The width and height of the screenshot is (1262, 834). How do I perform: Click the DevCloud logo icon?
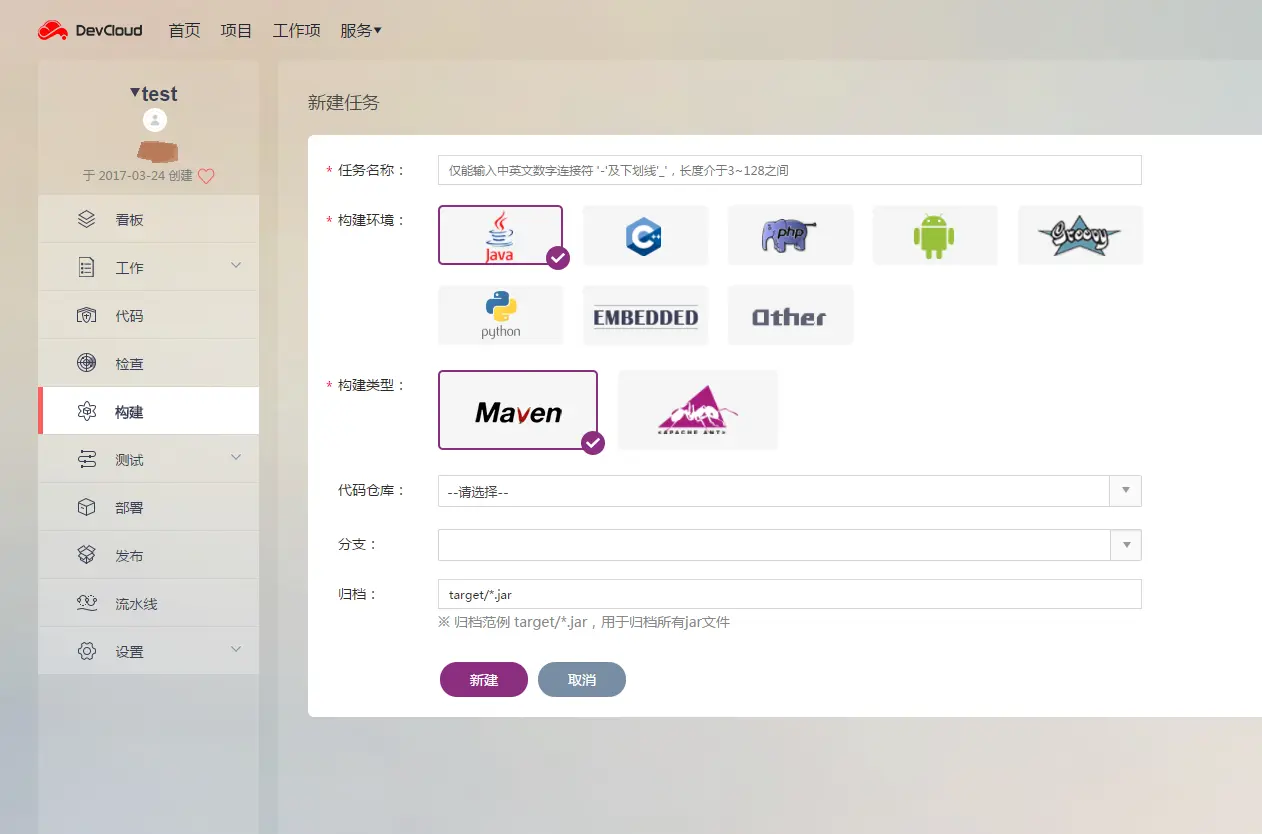[x=53, y=31]
